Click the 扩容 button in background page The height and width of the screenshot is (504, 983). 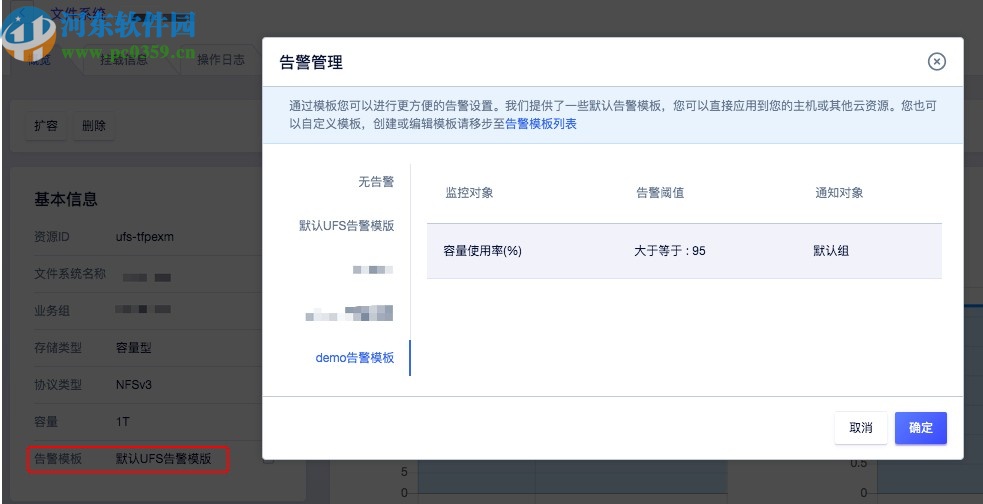pyautogui.click(x=46, y=125)
